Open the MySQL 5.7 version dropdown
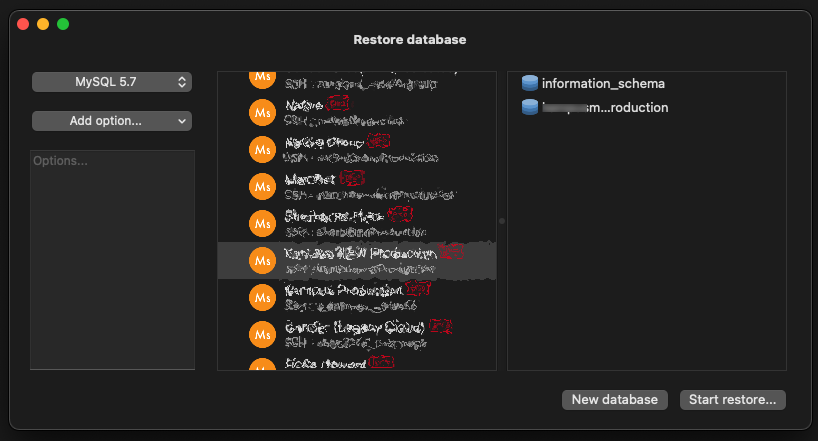Image resolution: width=818 pixels, height=441 pixels. pyautogui.click(x=112, y=82)
